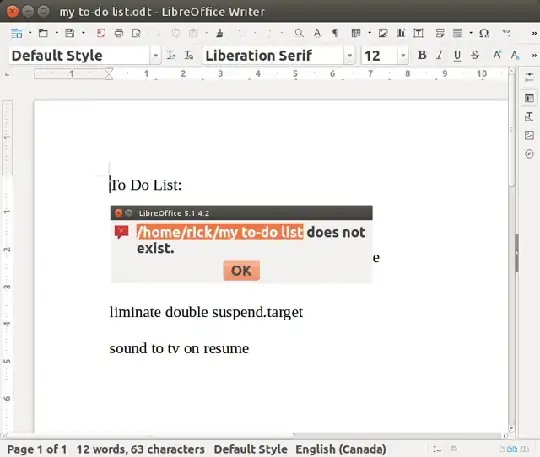Open the sidebar Gallery icon
540x457 pixels.
pos(529,135)
